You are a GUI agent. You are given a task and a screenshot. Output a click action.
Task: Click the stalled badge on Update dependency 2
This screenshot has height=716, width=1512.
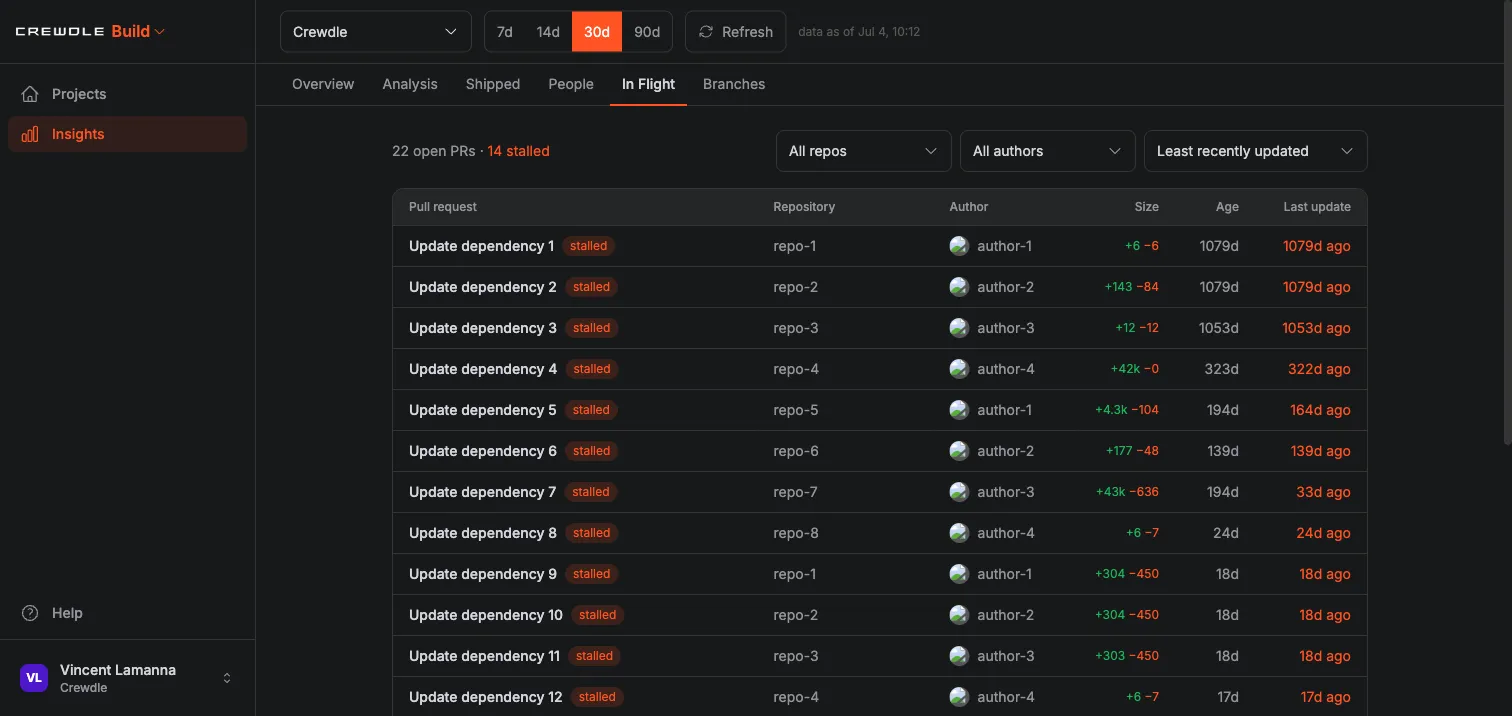tap(591, 287)
